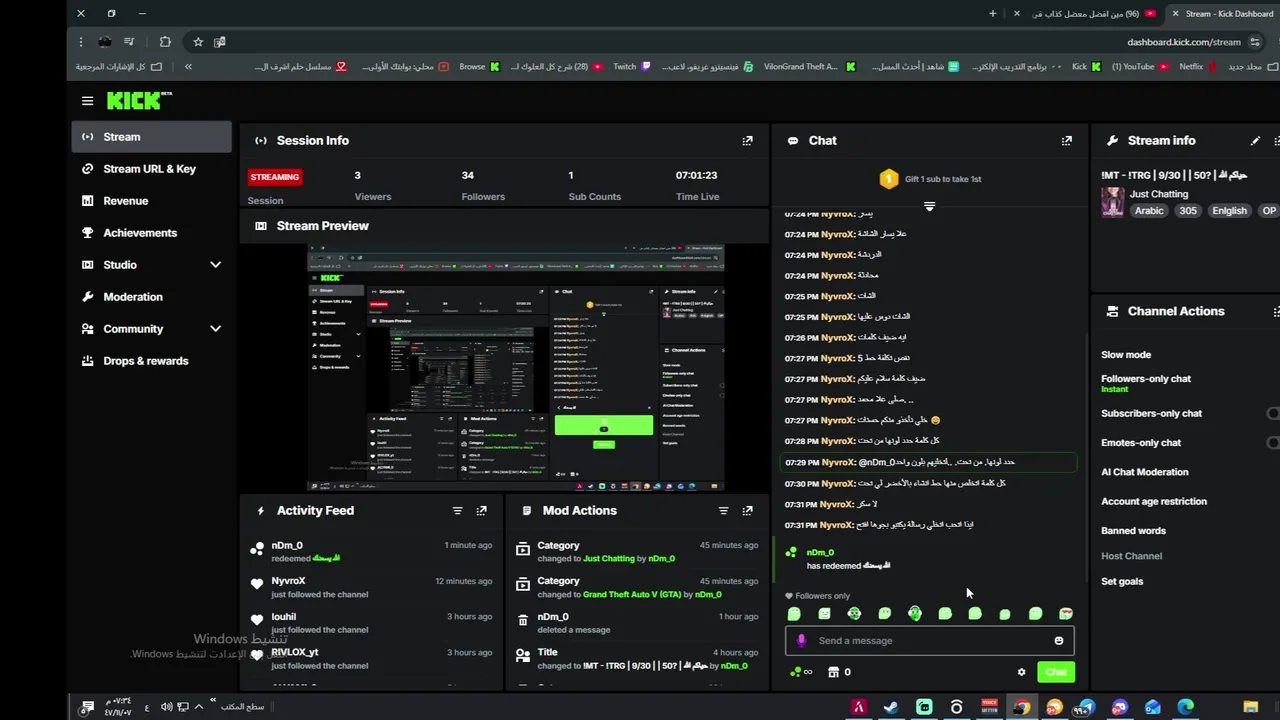Toggle Emotes-only chat switch
The height and width of the screenshot is (720, 1280).
[1274, 443]
